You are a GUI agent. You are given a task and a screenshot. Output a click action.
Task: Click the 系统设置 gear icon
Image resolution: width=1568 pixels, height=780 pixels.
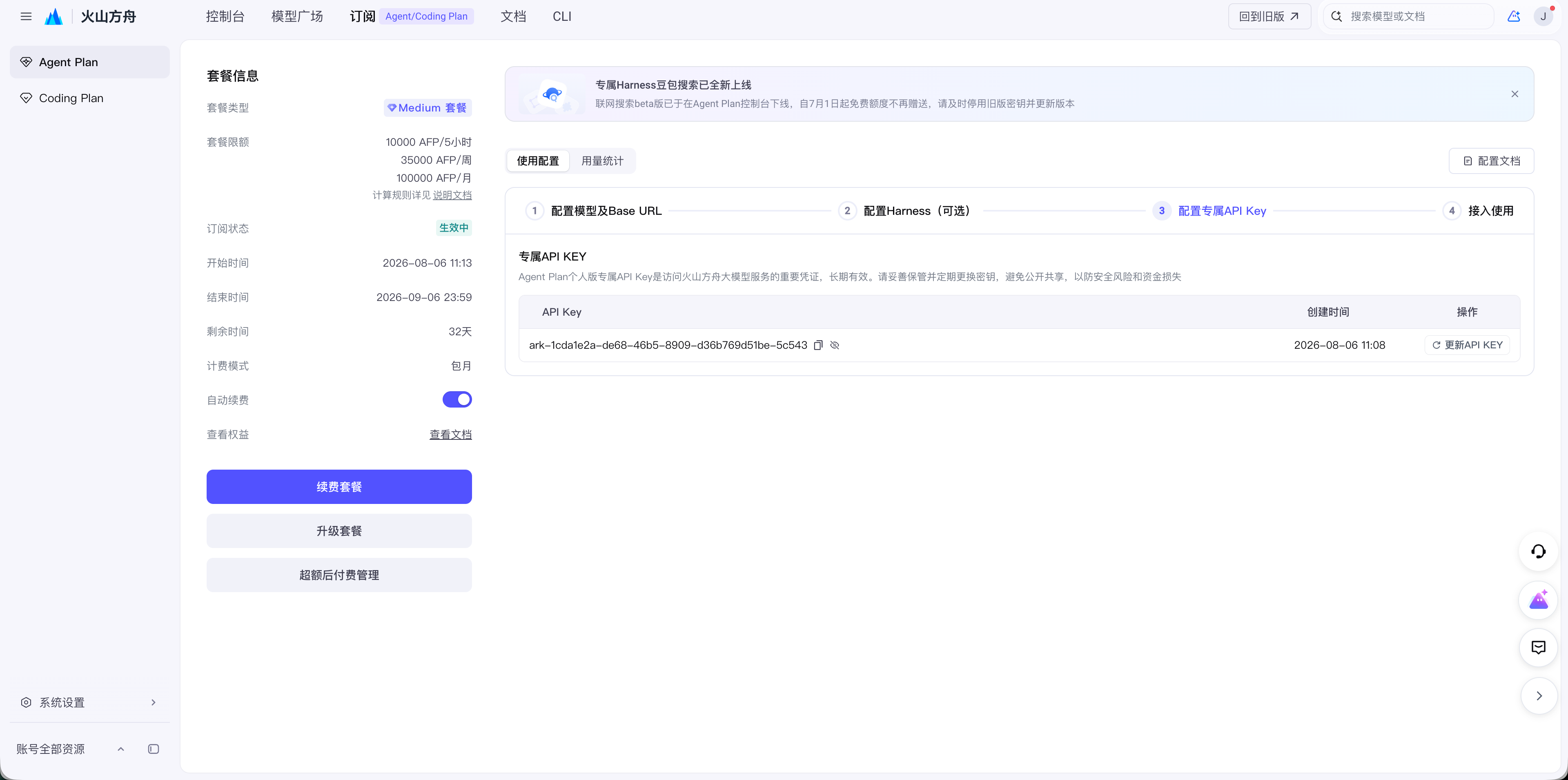[26, 702]
